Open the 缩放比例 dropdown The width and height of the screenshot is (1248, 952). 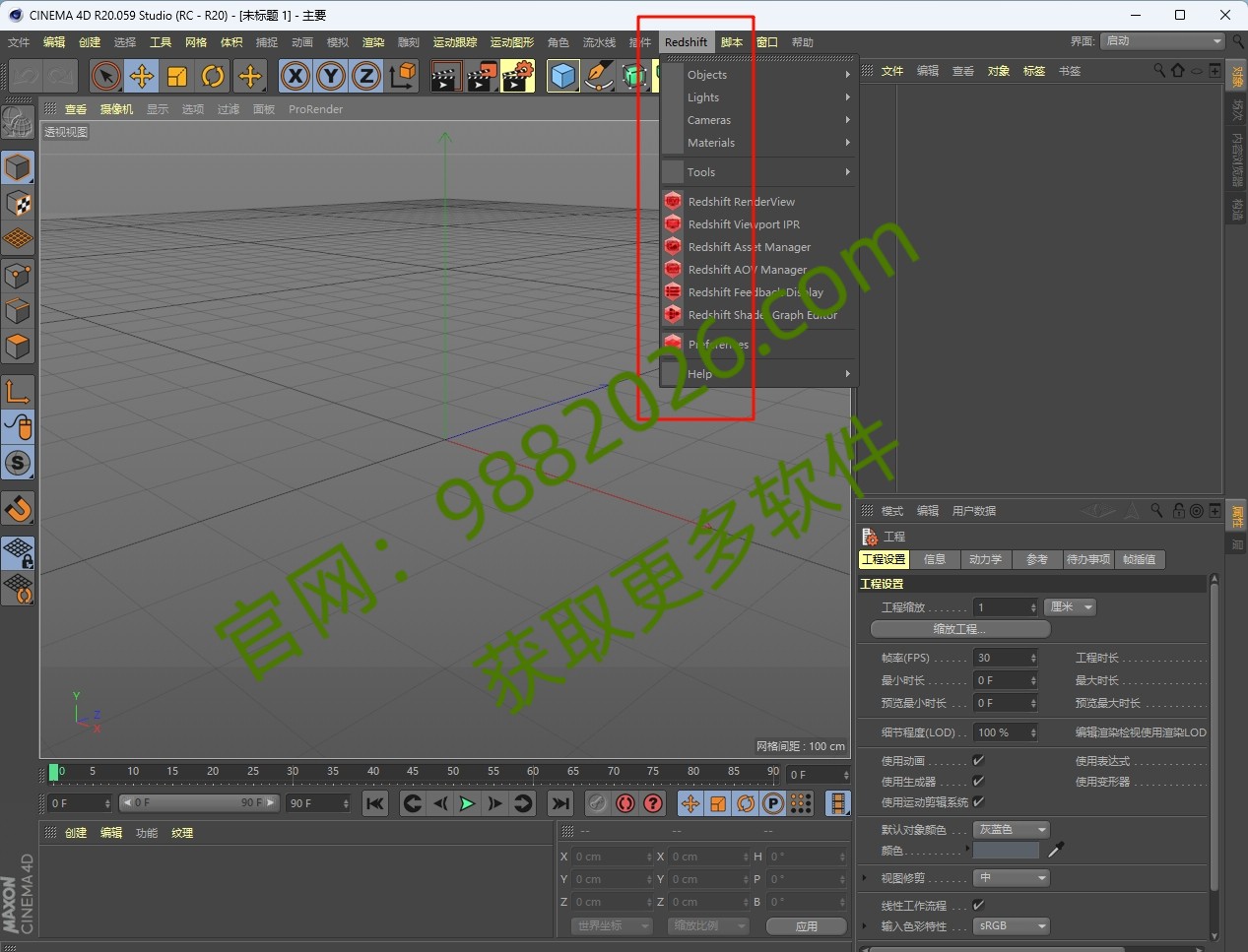(708, 926)
